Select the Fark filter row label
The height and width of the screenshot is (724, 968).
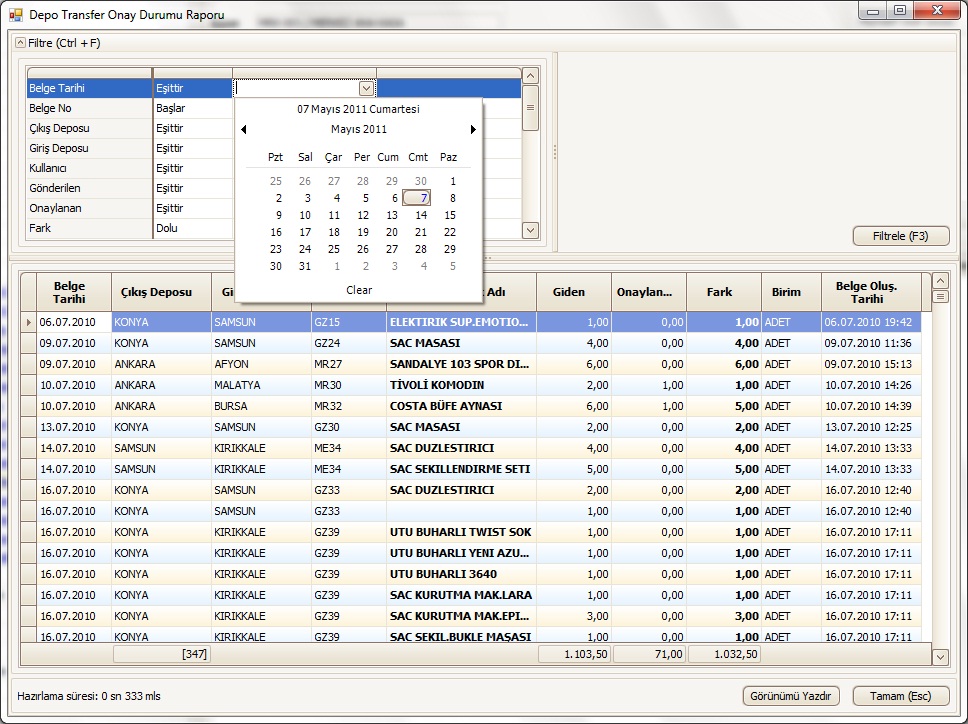point(40,228)
